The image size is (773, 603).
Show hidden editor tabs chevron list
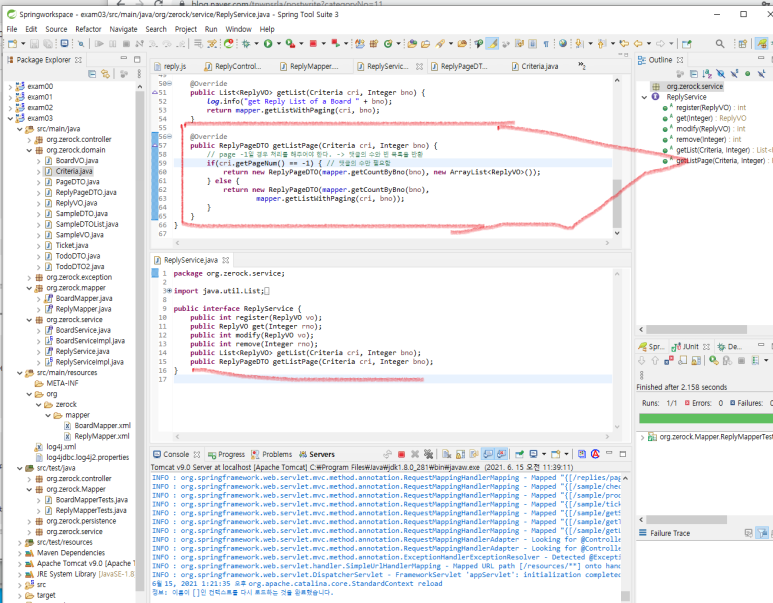click(x=582, y=66)
